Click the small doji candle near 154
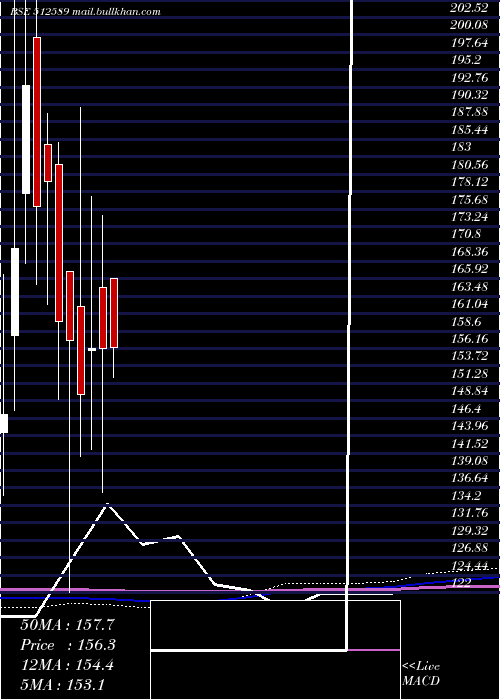Image resolution: width=500 pixels, height=700 pixels. 92,350
